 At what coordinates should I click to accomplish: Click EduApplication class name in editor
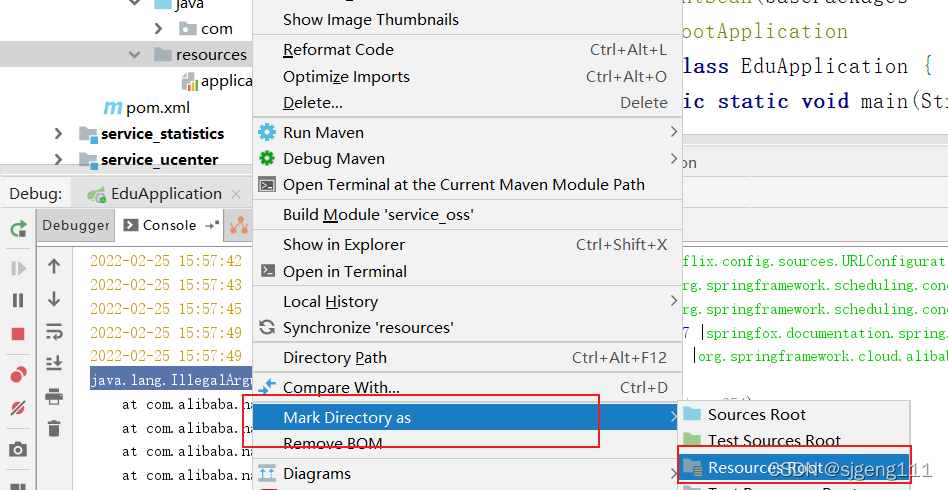[x=825, y=66]
